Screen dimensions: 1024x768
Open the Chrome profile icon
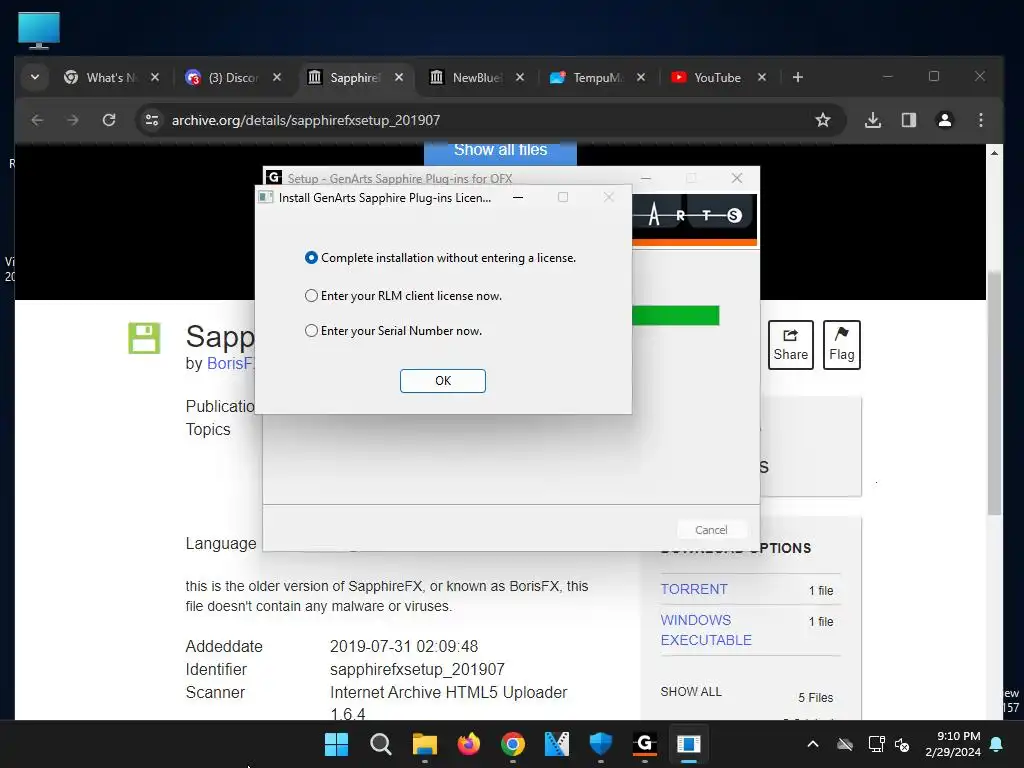click(944, 120)
